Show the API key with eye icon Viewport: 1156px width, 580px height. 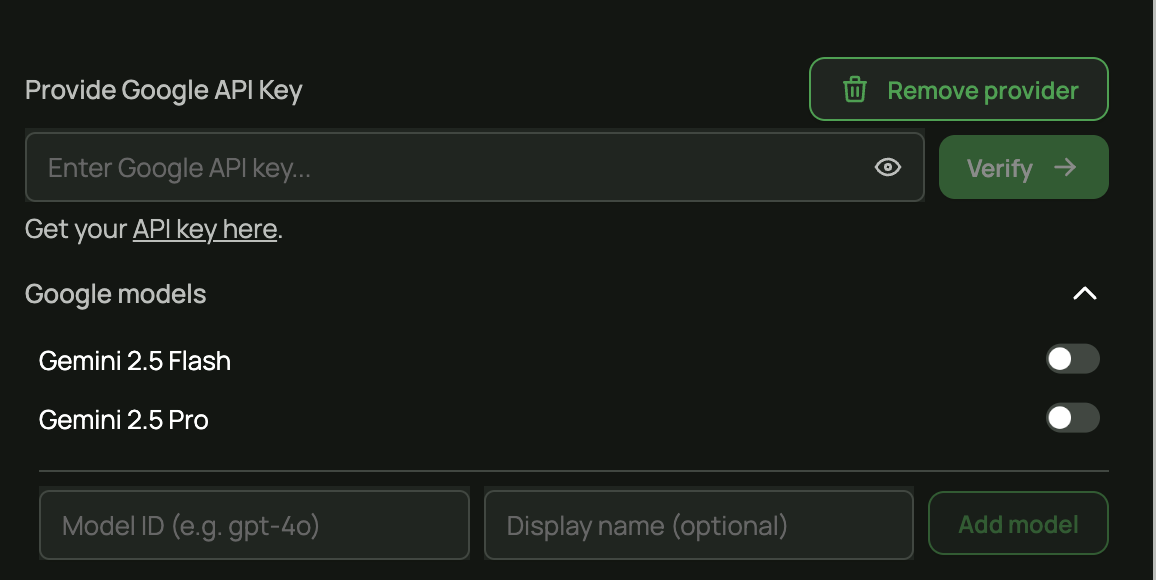point(888,167)
